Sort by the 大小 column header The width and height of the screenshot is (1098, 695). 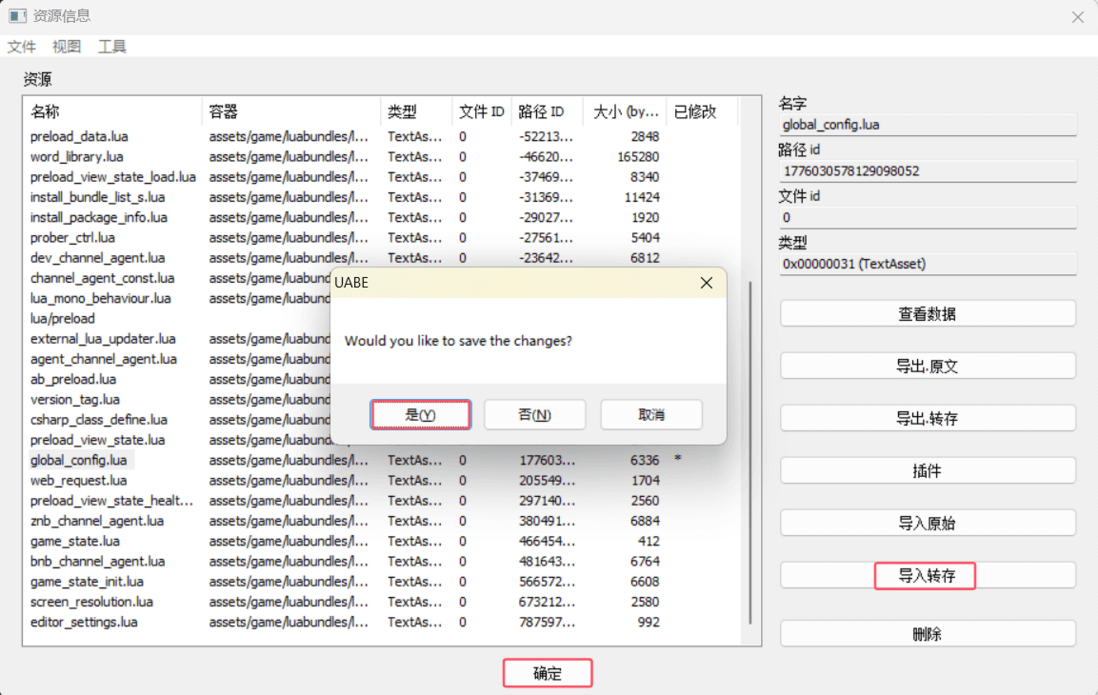point(625,112)
